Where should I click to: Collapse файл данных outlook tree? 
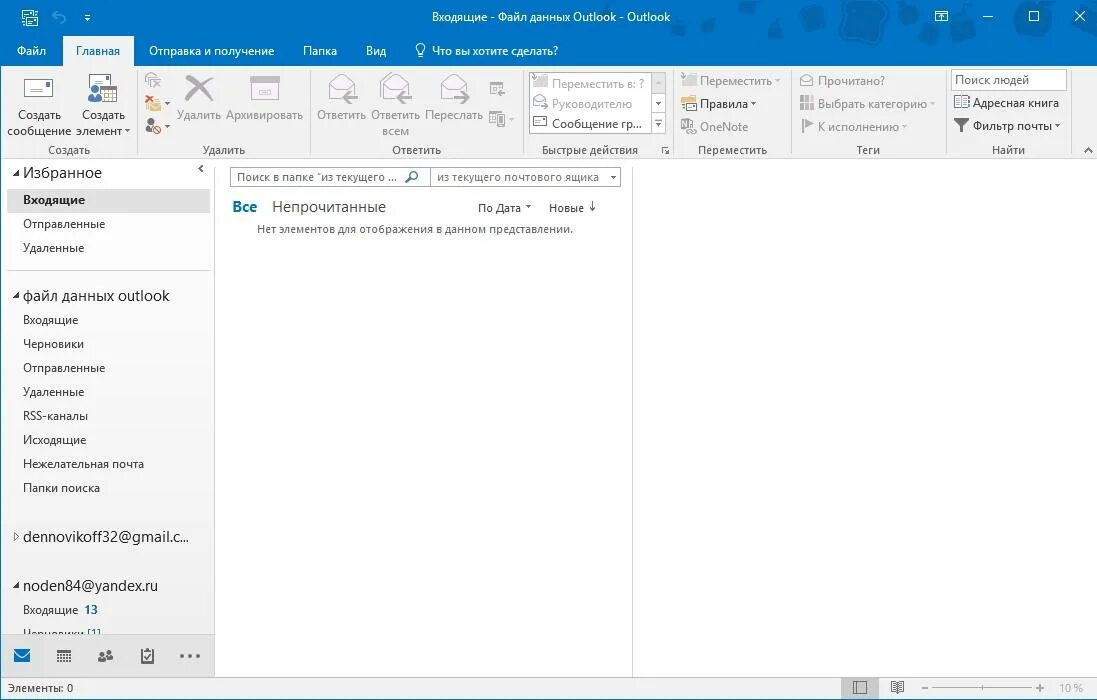coord(16,296)
